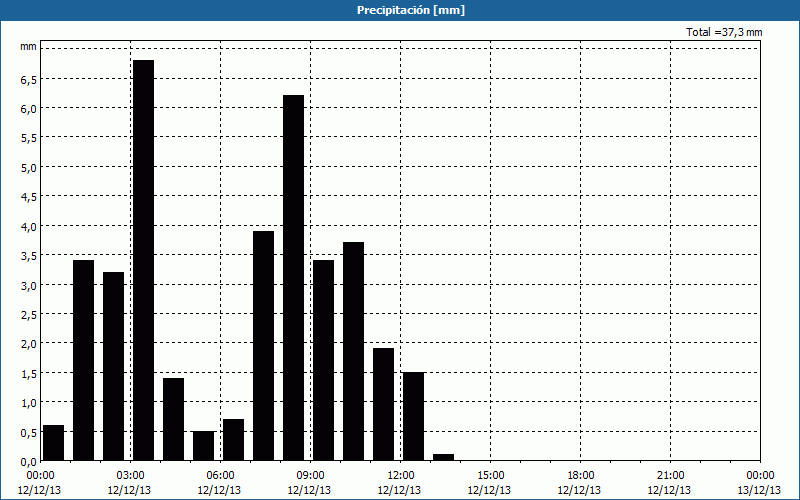Select the '21:00' time axis label

click(x=670, y=476)
